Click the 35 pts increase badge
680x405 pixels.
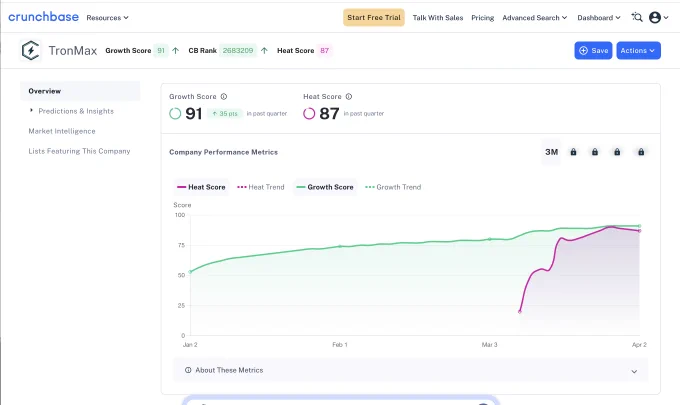pos(225,114)
